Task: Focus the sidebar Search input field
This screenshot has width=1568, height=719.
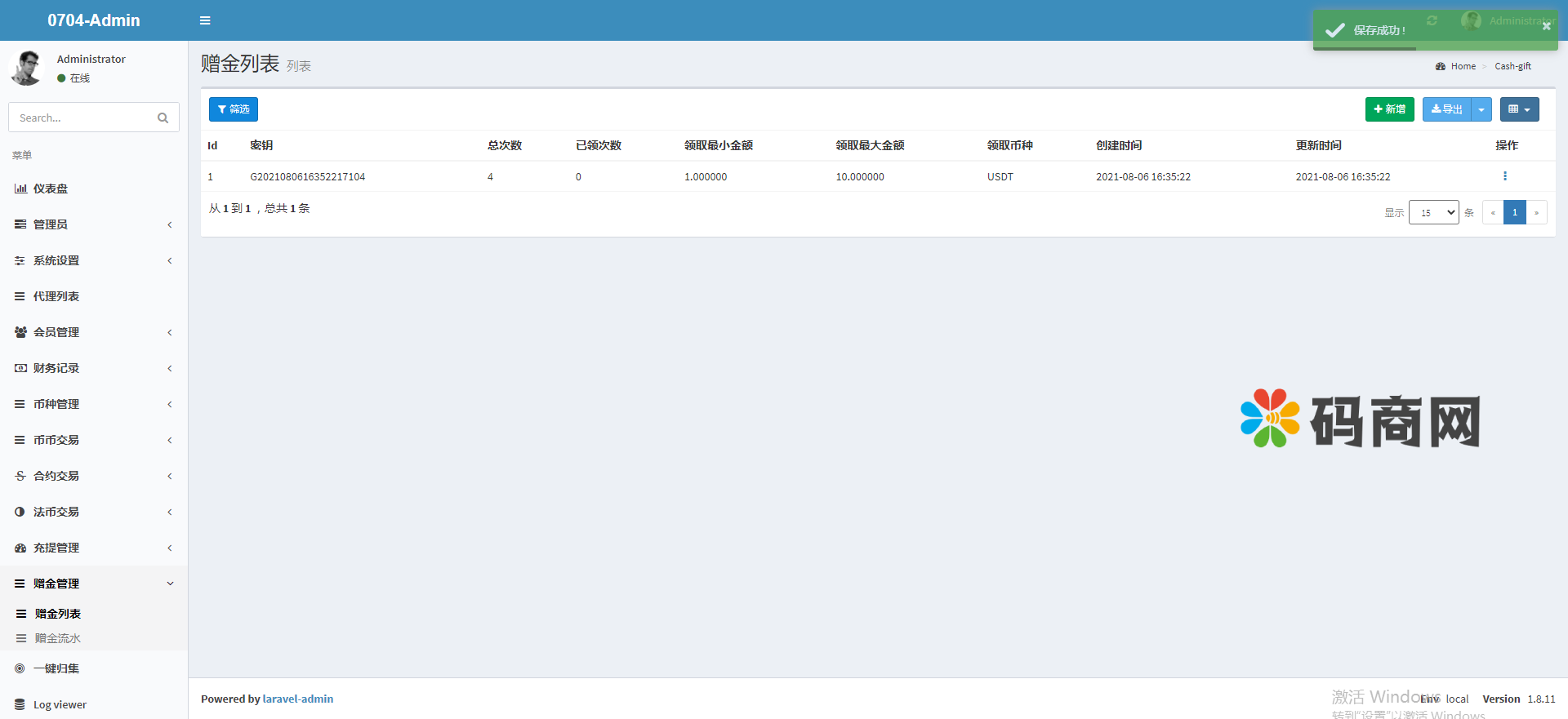Action: (82, 118)
